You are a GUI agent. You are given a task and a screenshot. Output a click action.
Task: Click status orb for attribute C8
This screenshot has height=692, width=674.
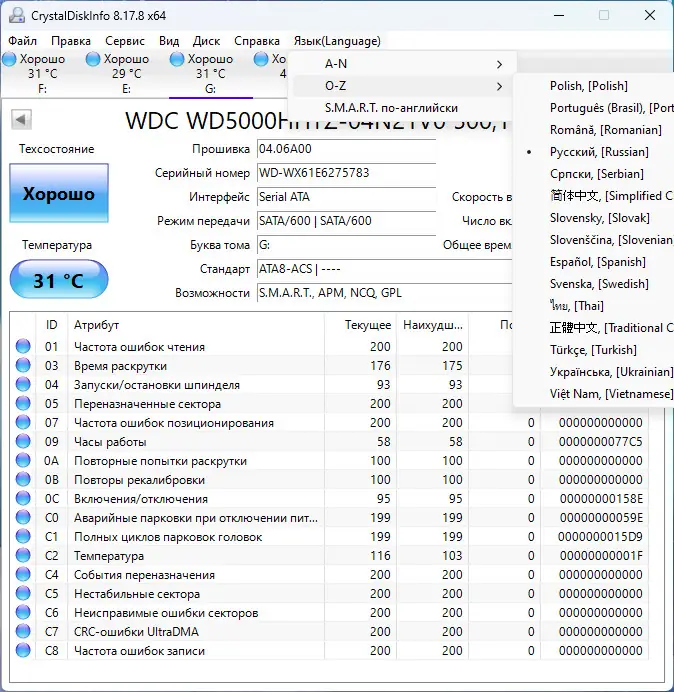tap(23, 650)
